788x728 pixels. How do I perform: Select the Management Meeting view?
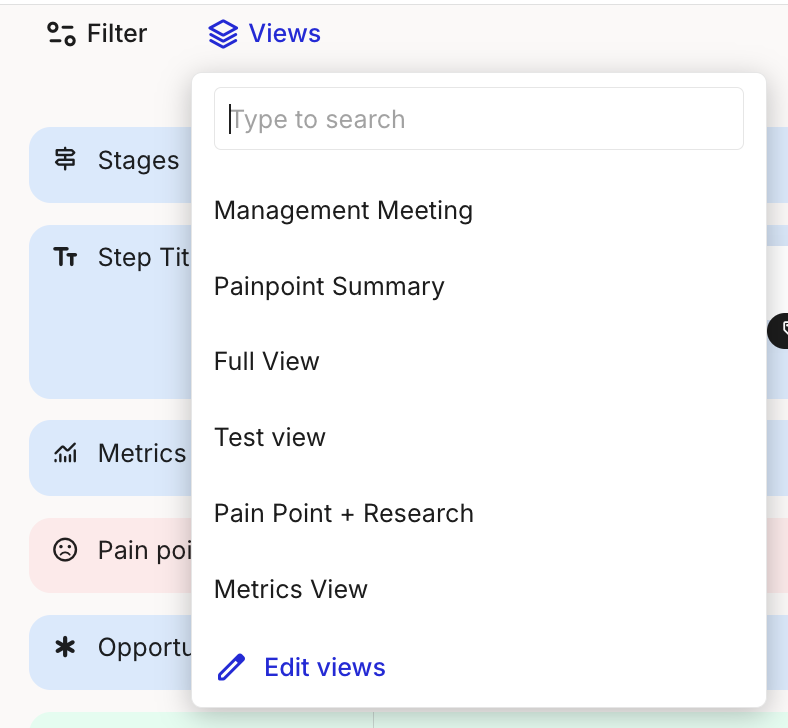(343, 210)
